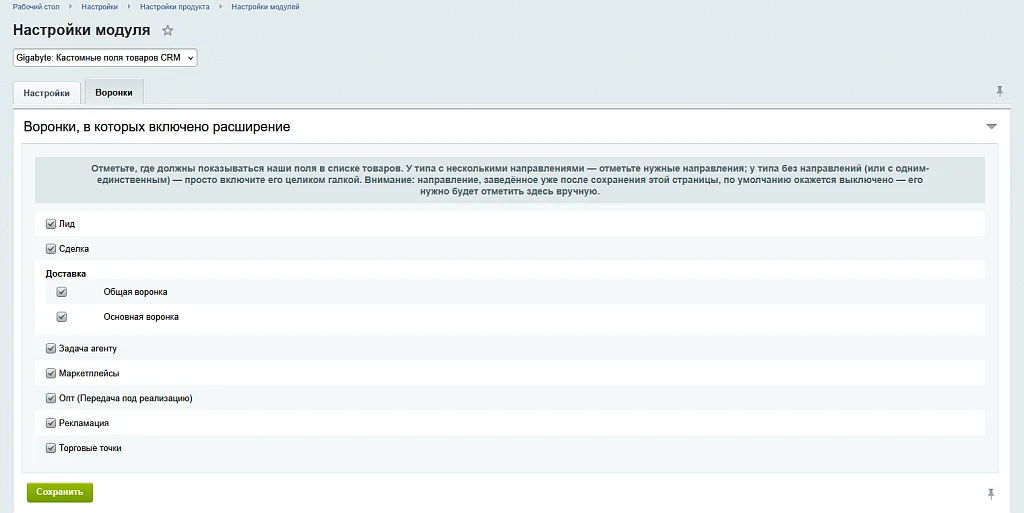Go to Рабочий стол breadcrumb
This screenshot has width=1024, height=513.
coord(36,7)
